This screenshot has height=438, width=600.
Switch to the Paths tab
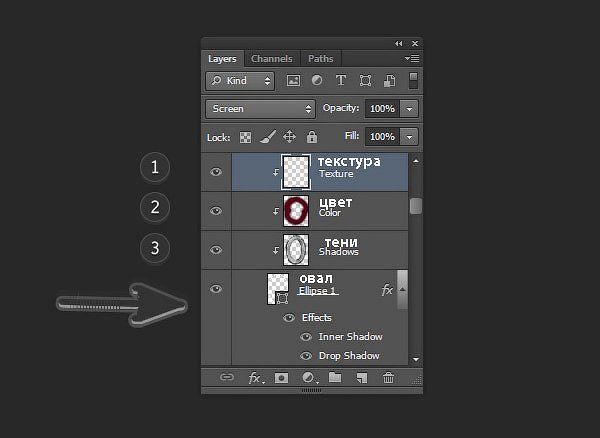coord(321,59)
